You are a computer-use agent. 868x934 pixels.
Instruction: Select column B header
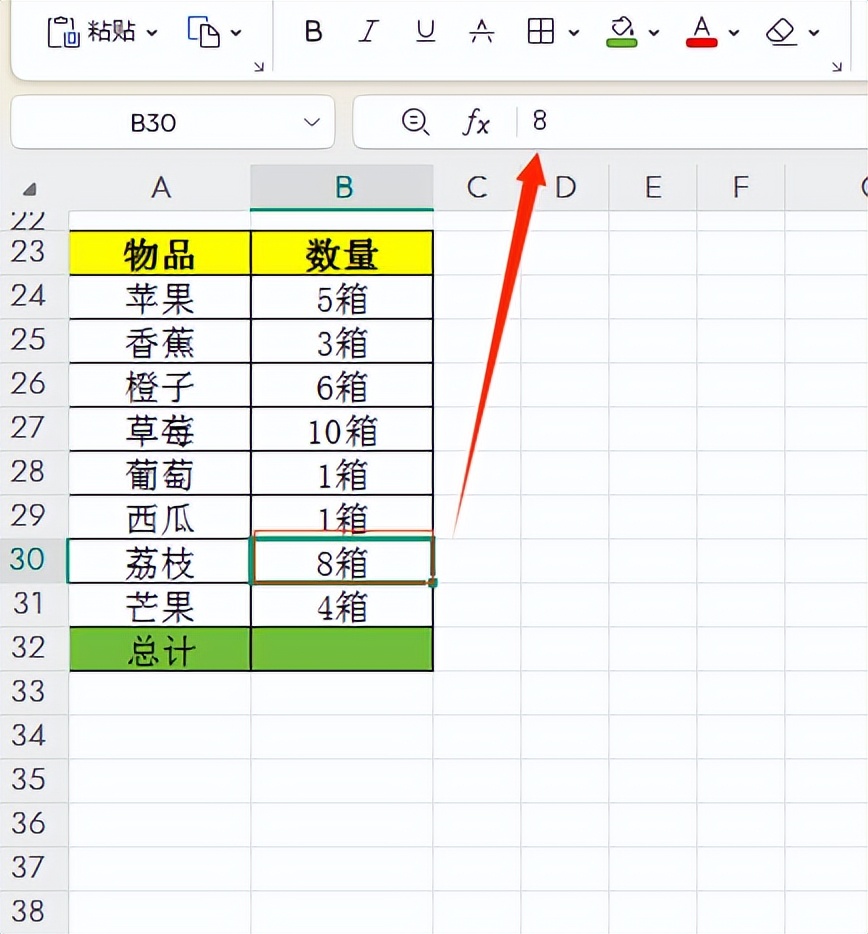coord(343,188)
